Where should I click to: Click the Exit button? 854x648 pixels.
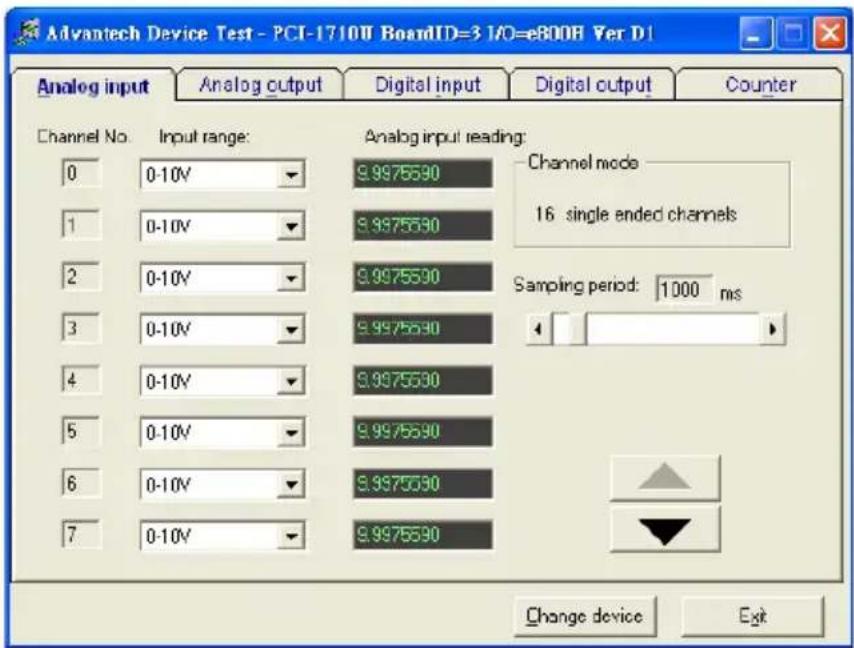point(753,616)
